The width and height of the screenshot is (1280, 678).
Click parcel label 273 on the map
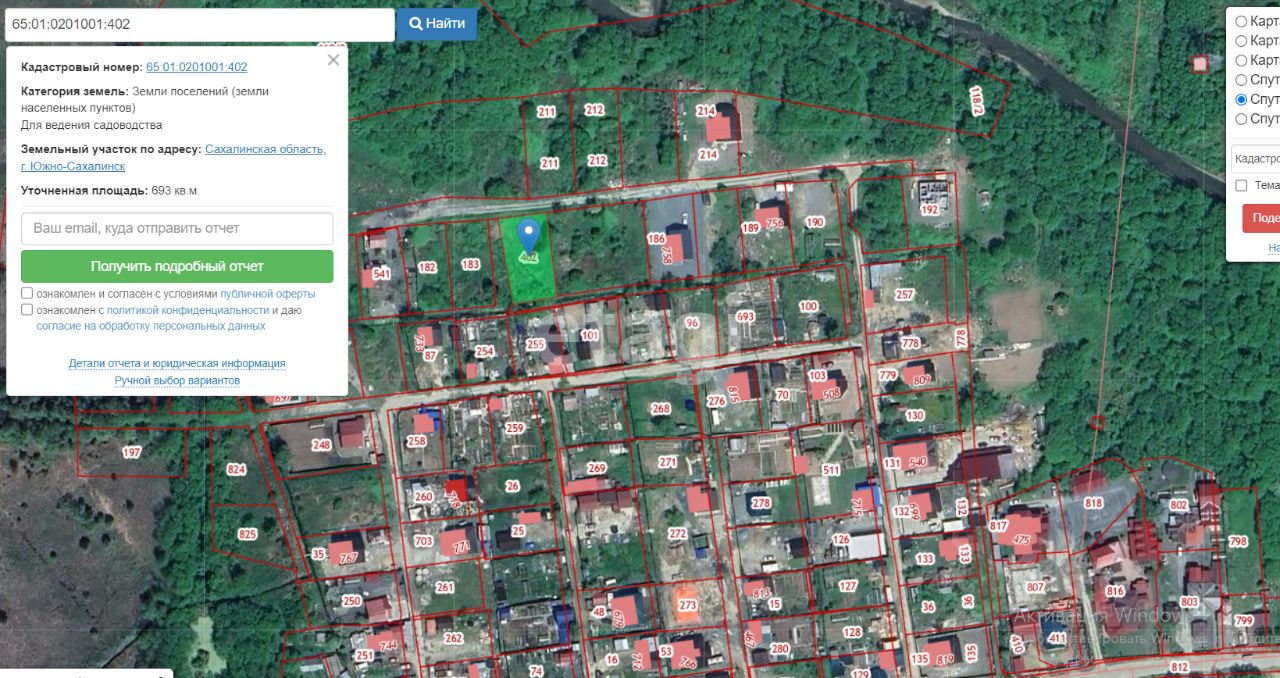pyautogui.click(x=688, y=605)
